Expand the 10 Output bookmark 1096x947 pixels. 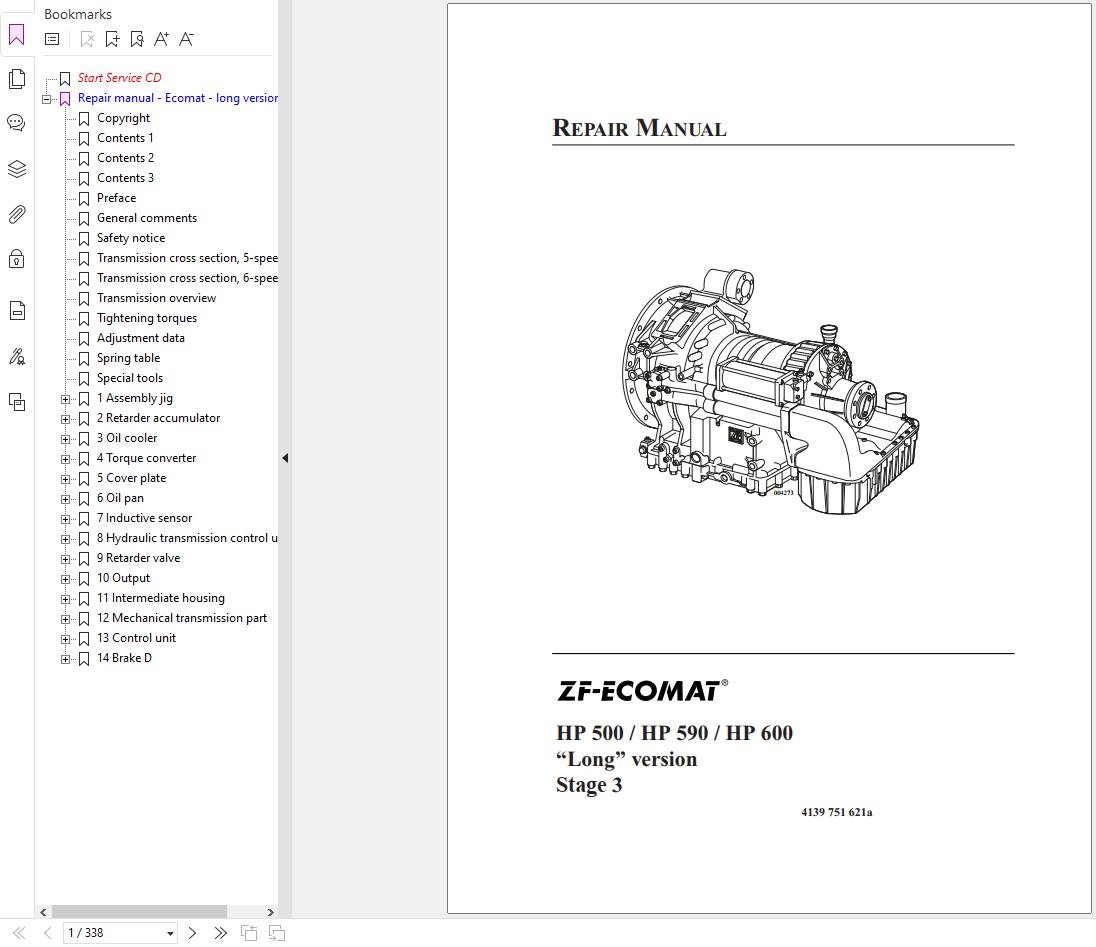point(65,579)
